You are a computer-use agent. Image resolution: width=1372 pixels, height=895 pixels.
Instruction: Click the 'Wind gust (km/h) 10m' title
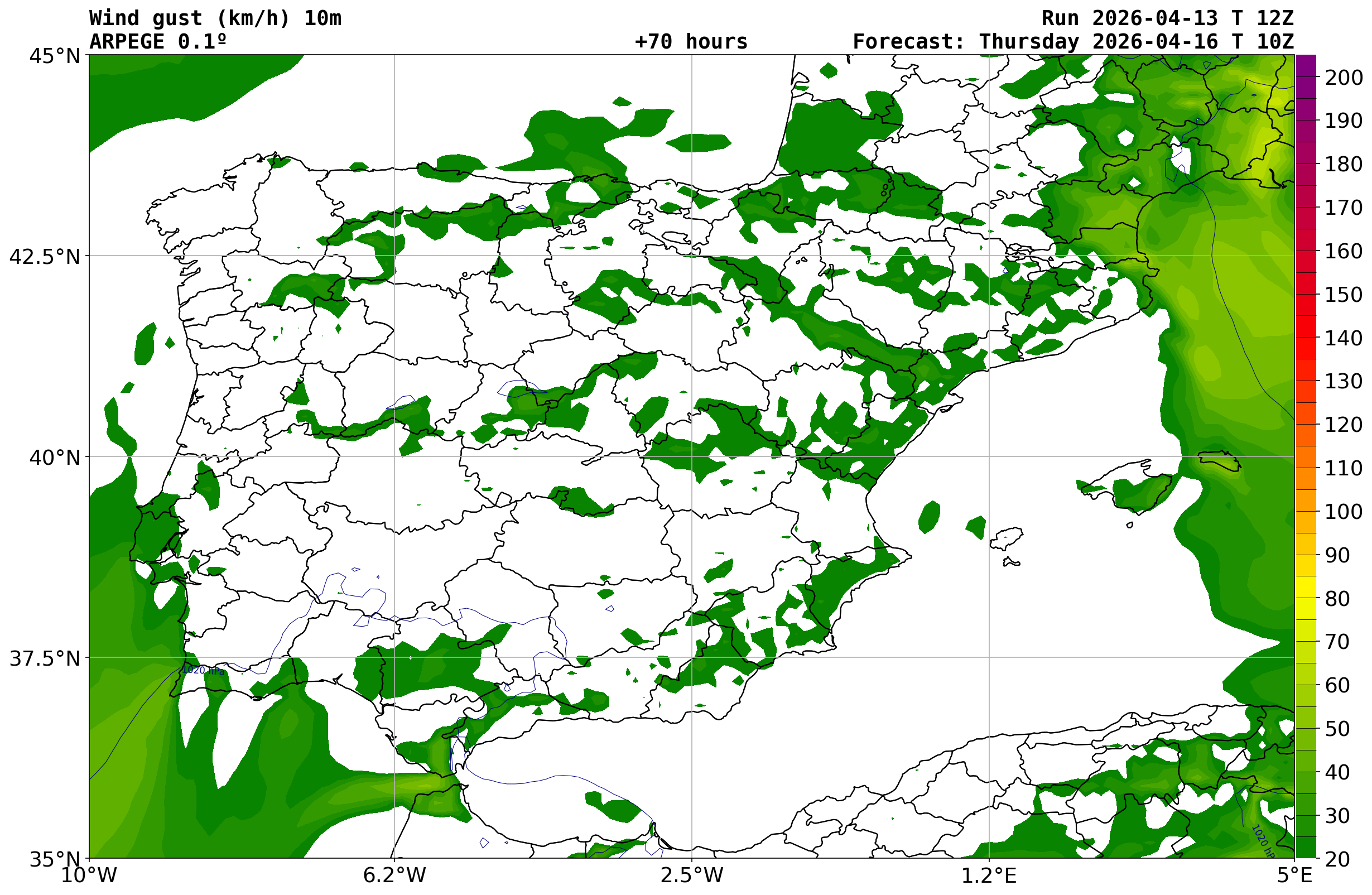click(215, 18)
